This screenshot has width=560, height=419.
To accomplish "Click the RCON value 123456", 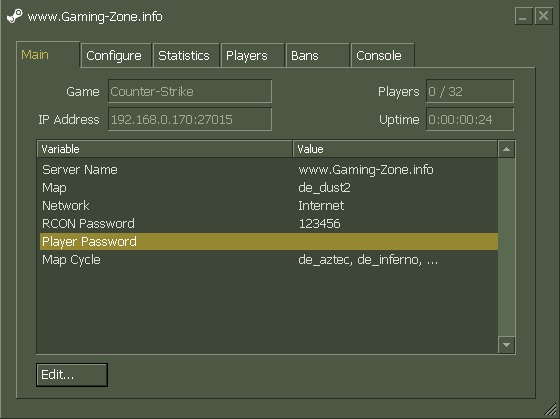I will 319,224.
